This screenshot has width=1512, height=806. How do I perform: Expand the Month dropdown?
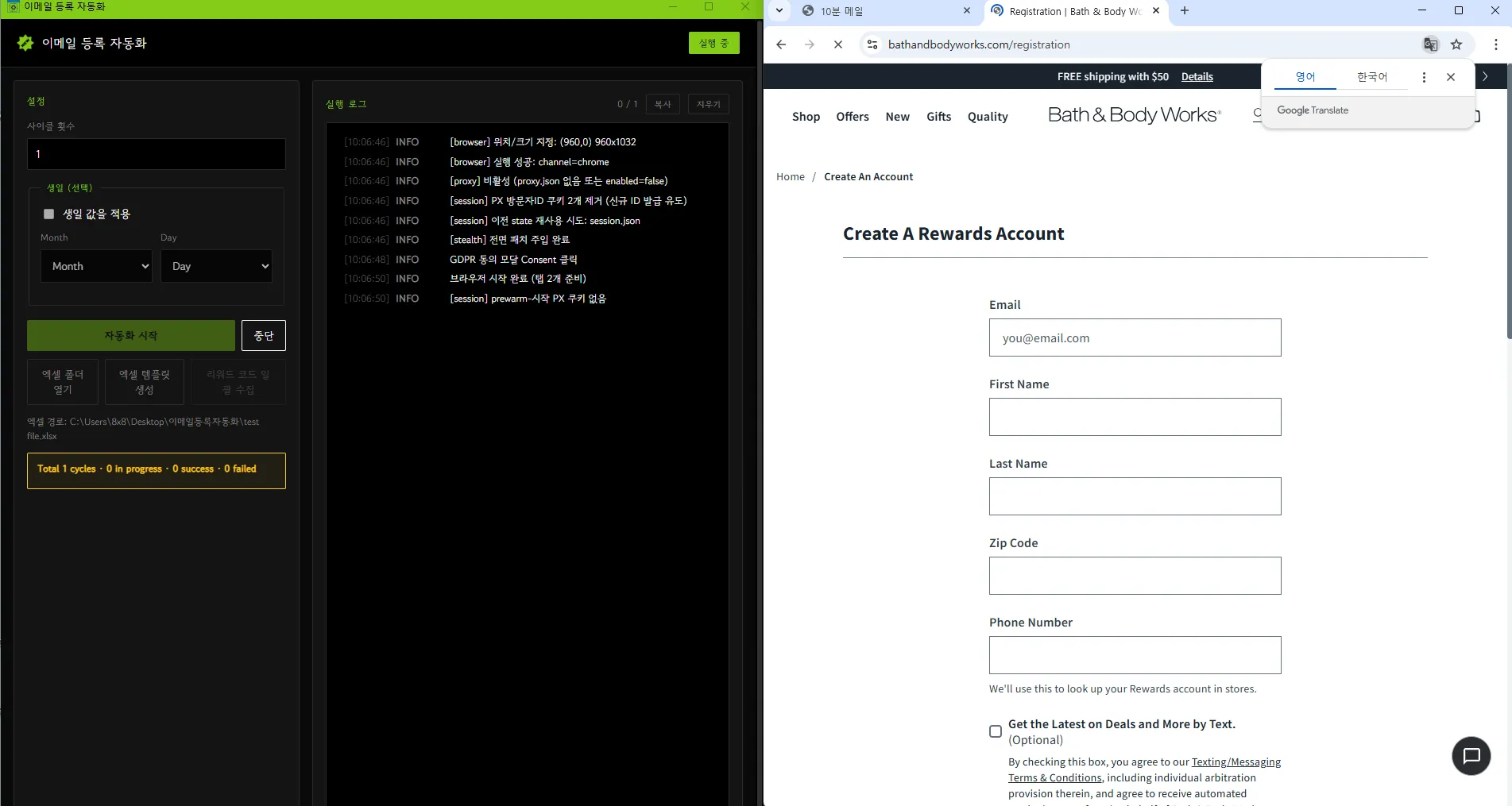pyautogui.click(x=96, y=266)
